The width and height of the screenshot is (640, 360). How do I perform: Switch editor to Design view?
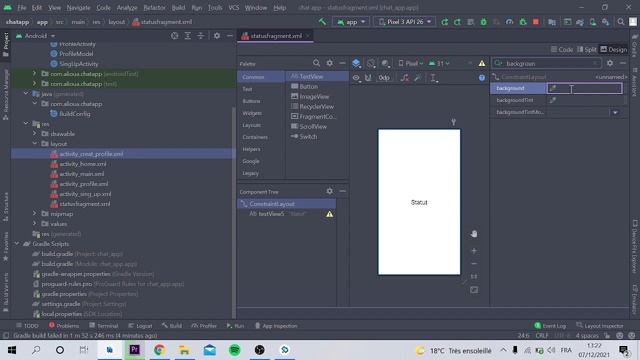tap(613, 49)
